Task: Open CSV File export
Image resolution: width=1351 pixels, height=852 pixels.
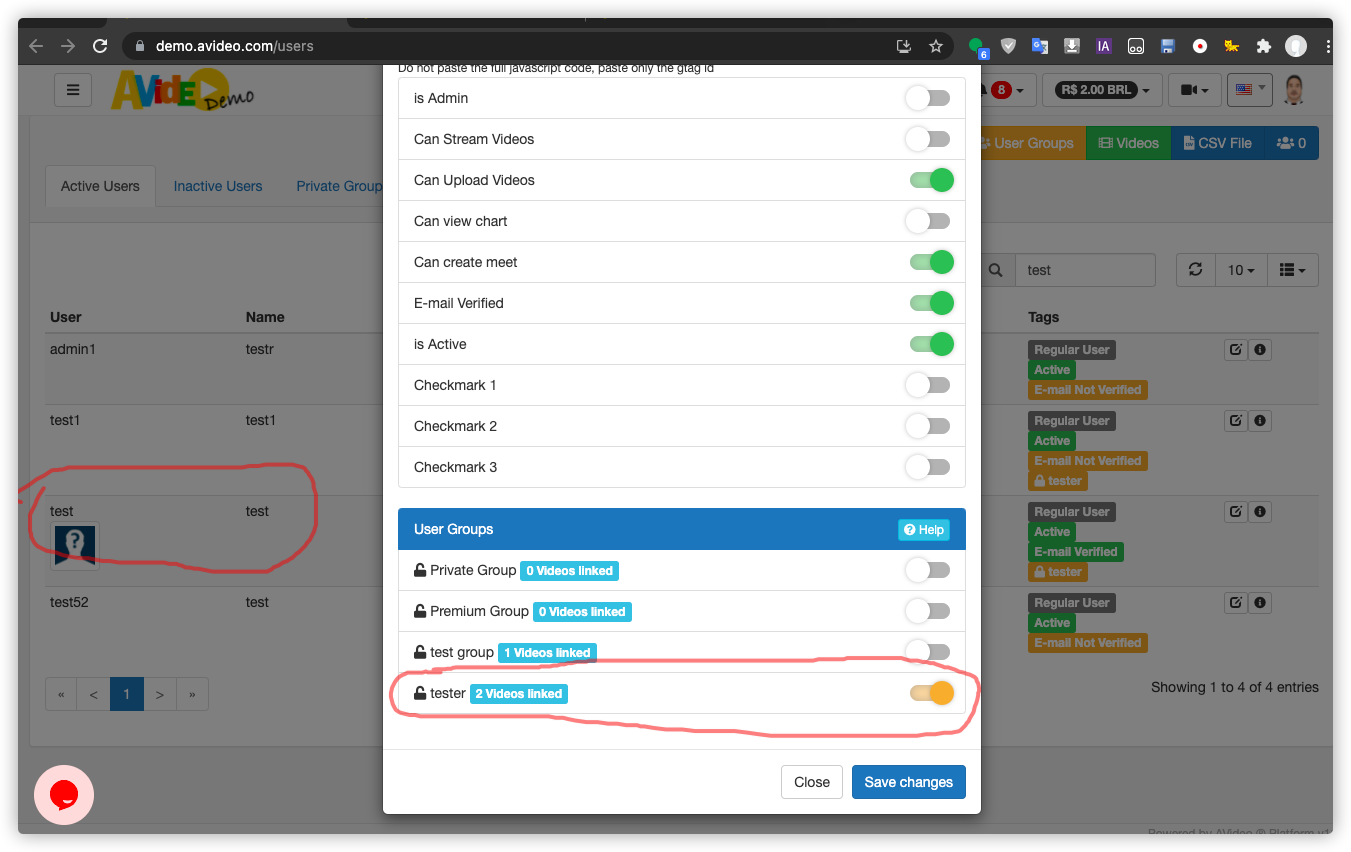Action: pyautogui.click(x=1217, y=142)
